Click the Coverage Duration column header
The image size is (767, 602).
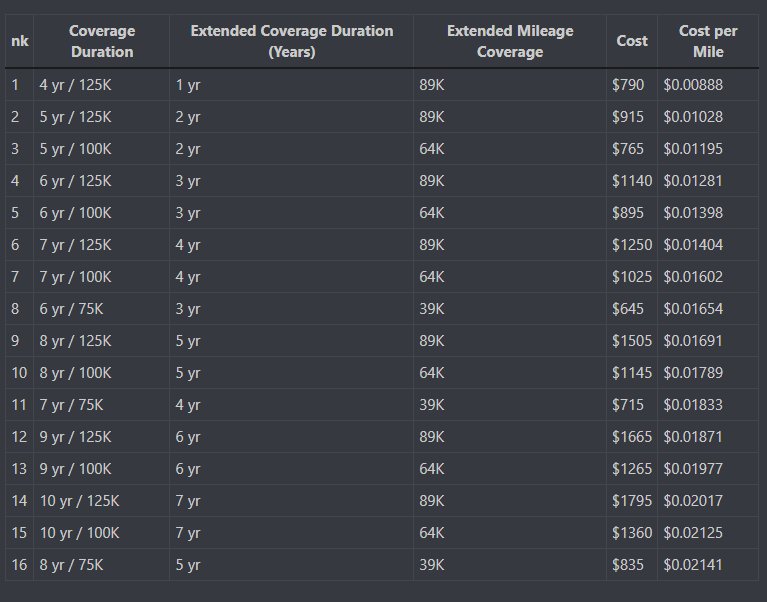click(x=102, y=41)
